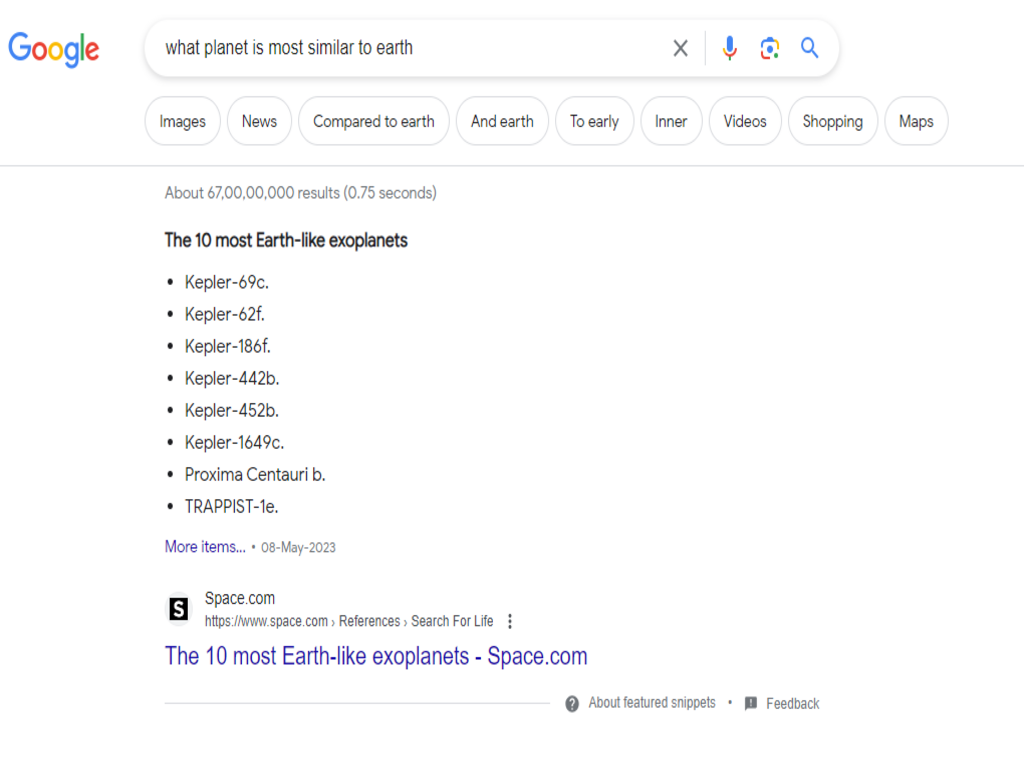Viewport: 1024px width, 768px height.
Task: Switch to Images results
Action: 182,121
